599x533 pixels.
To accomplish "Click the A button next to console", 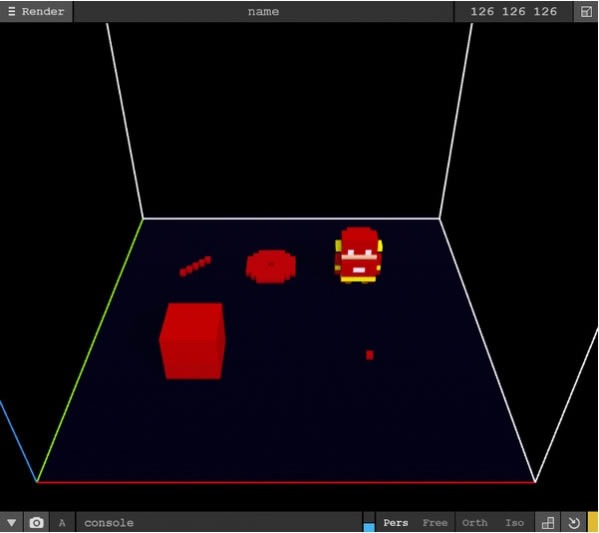I will pyautogui.click(x=62, y=522).
